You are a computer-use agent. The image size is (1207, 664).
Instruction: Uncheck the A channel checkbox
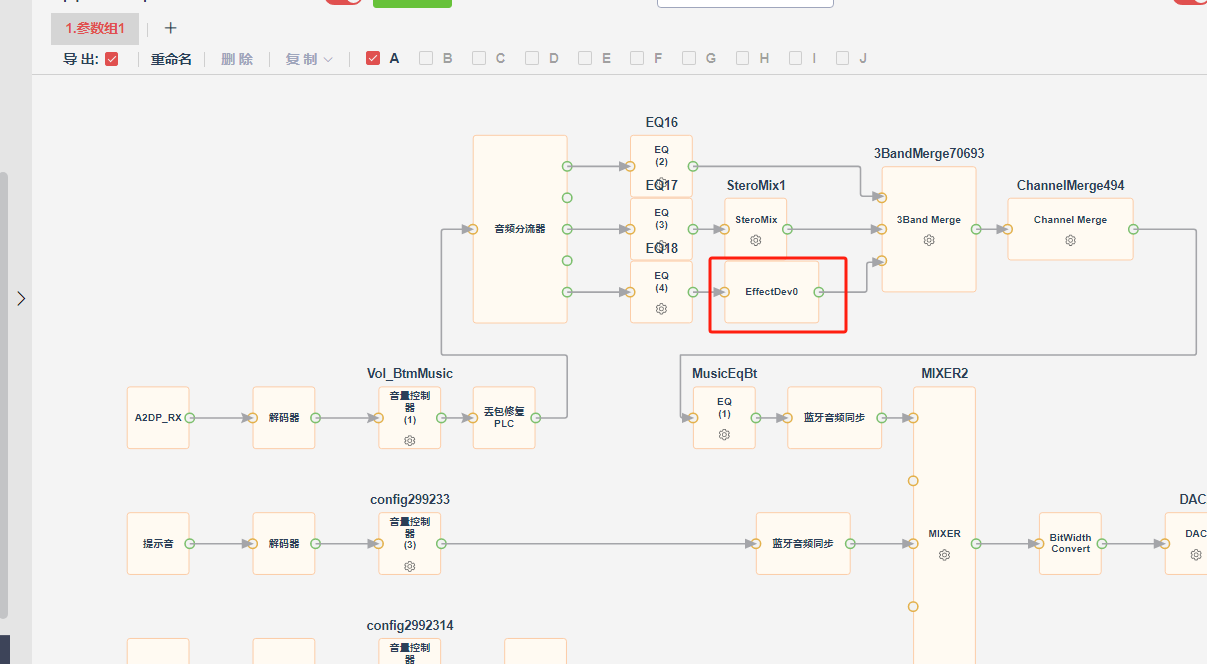pos(373,58)
